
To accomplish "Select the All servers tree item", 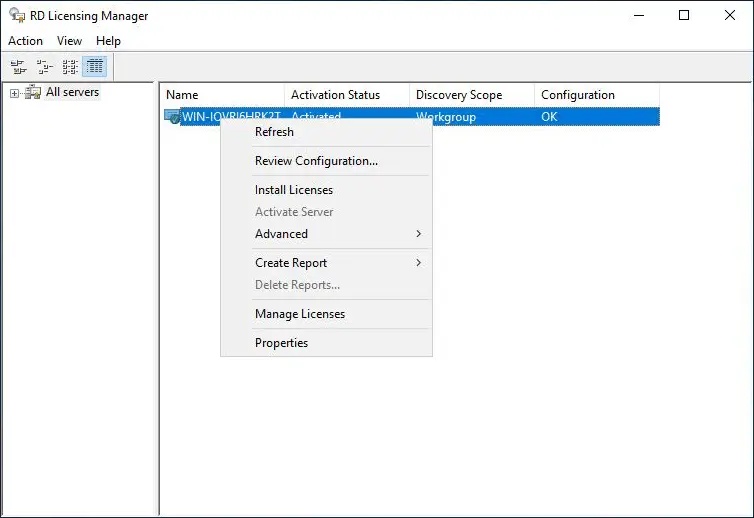I will click(72, 92).
